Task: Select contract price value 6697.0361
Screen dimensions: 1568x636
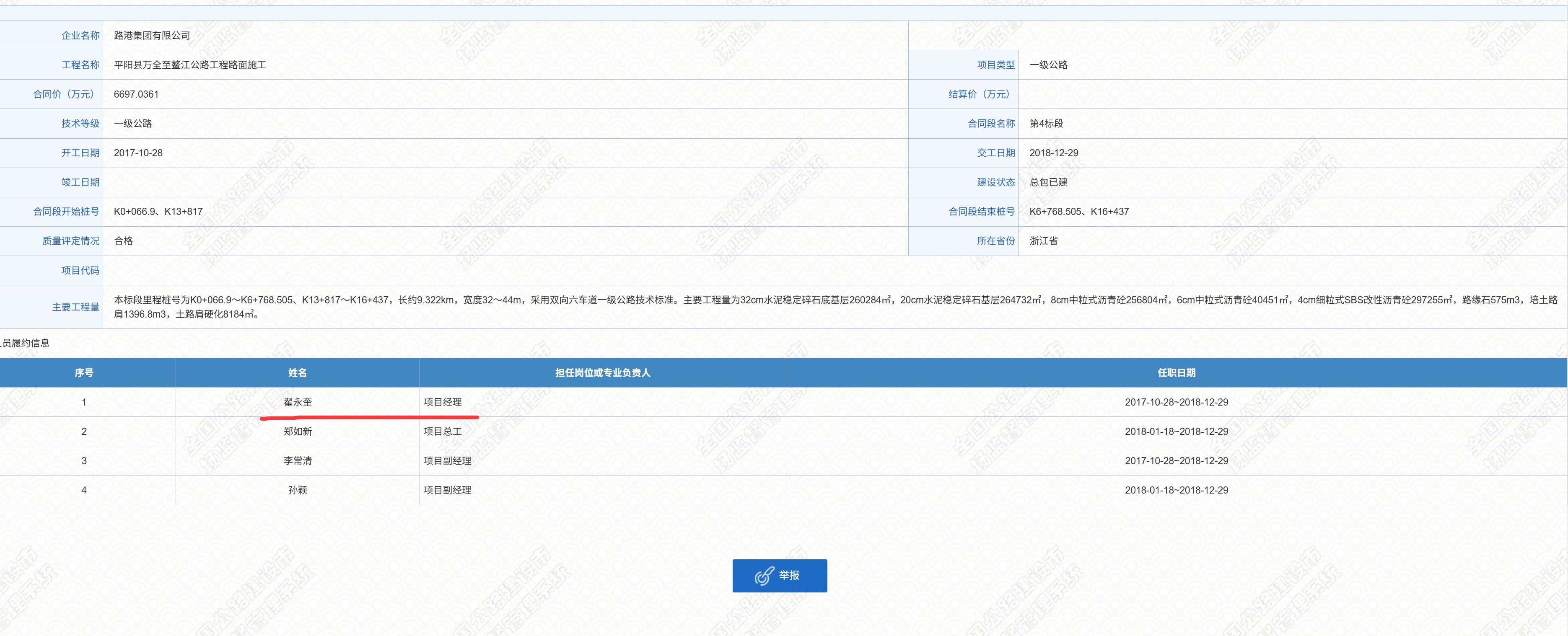Action: [x=136, y=94]
